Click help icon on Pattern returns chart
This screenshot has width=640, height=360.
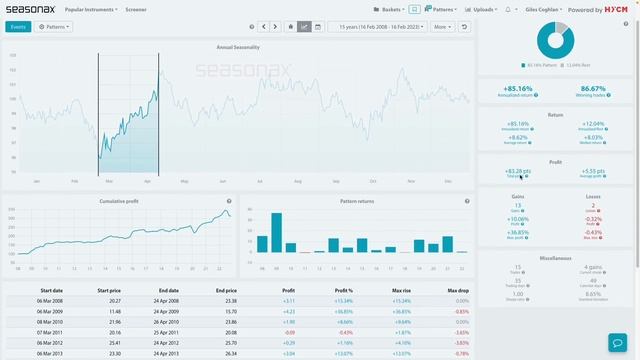tap(467, 201)
